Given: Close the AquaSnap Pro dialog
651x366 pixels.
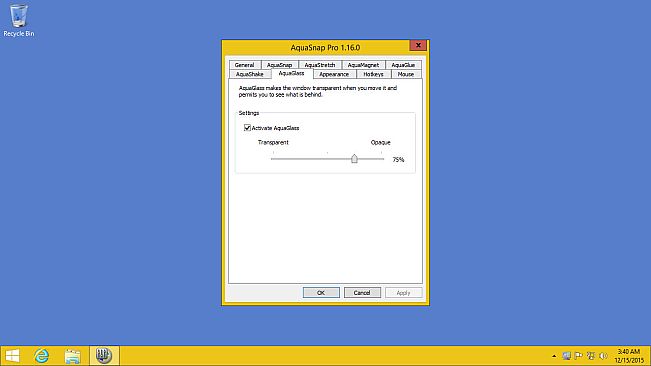Looking at the screenshot, I should [x=418, y=45].
